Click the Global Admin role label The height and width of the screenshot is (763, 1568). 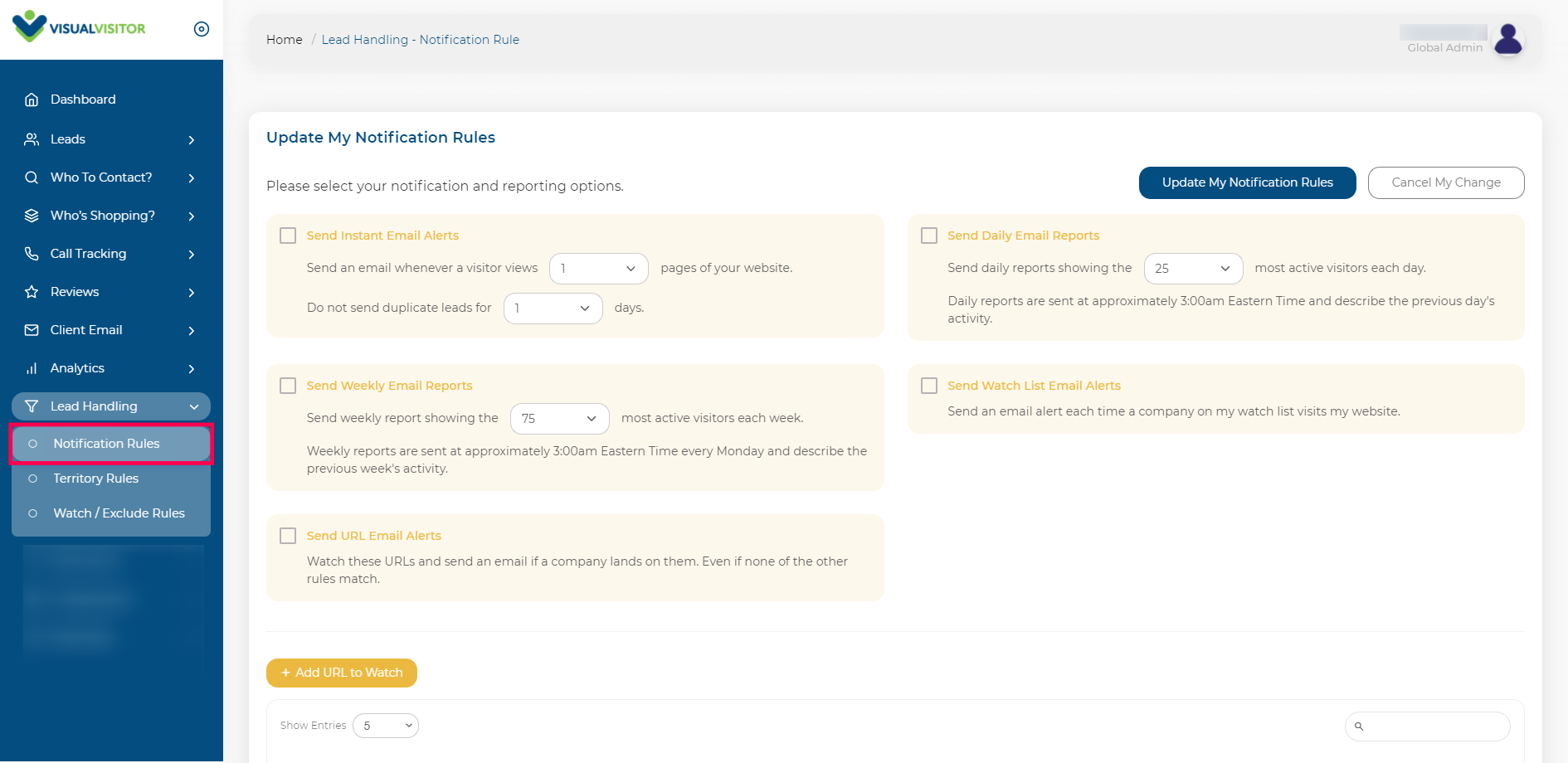[x=1444, y=48]
